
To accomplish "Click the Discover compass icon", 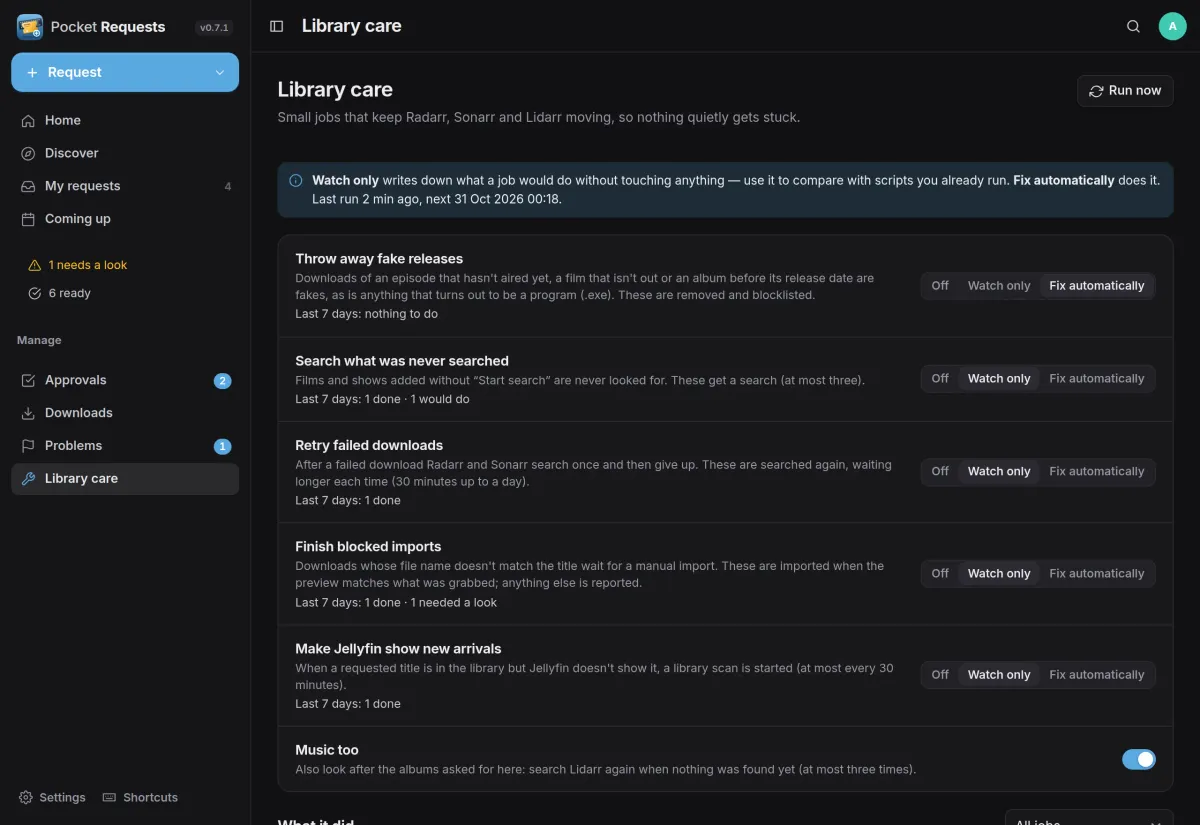I will [x=28, y=153].
